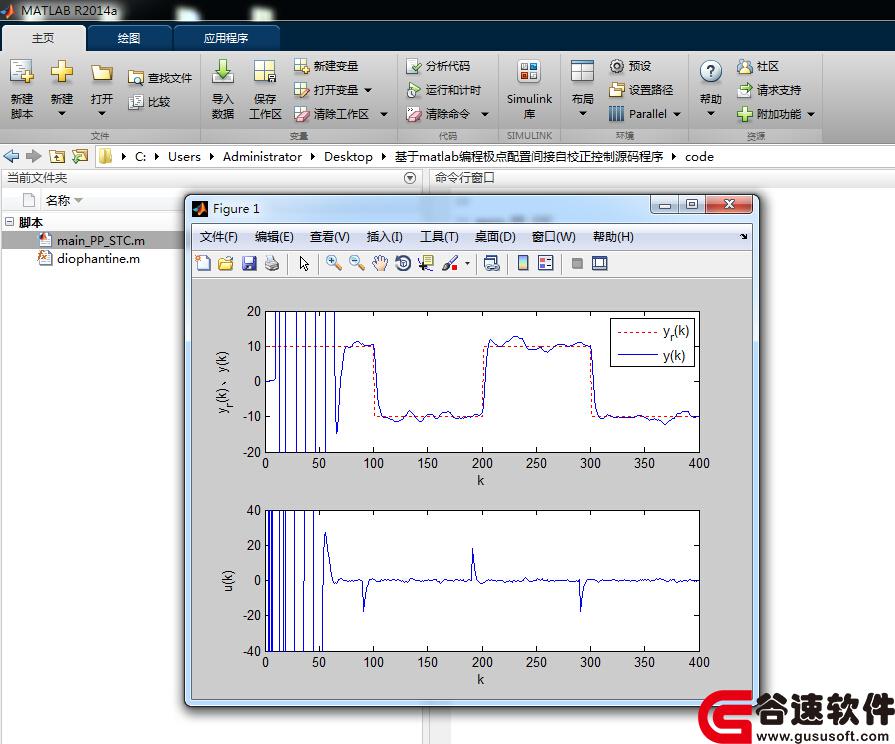Open the 打开变量 dropdown arrow

[368, 90]
